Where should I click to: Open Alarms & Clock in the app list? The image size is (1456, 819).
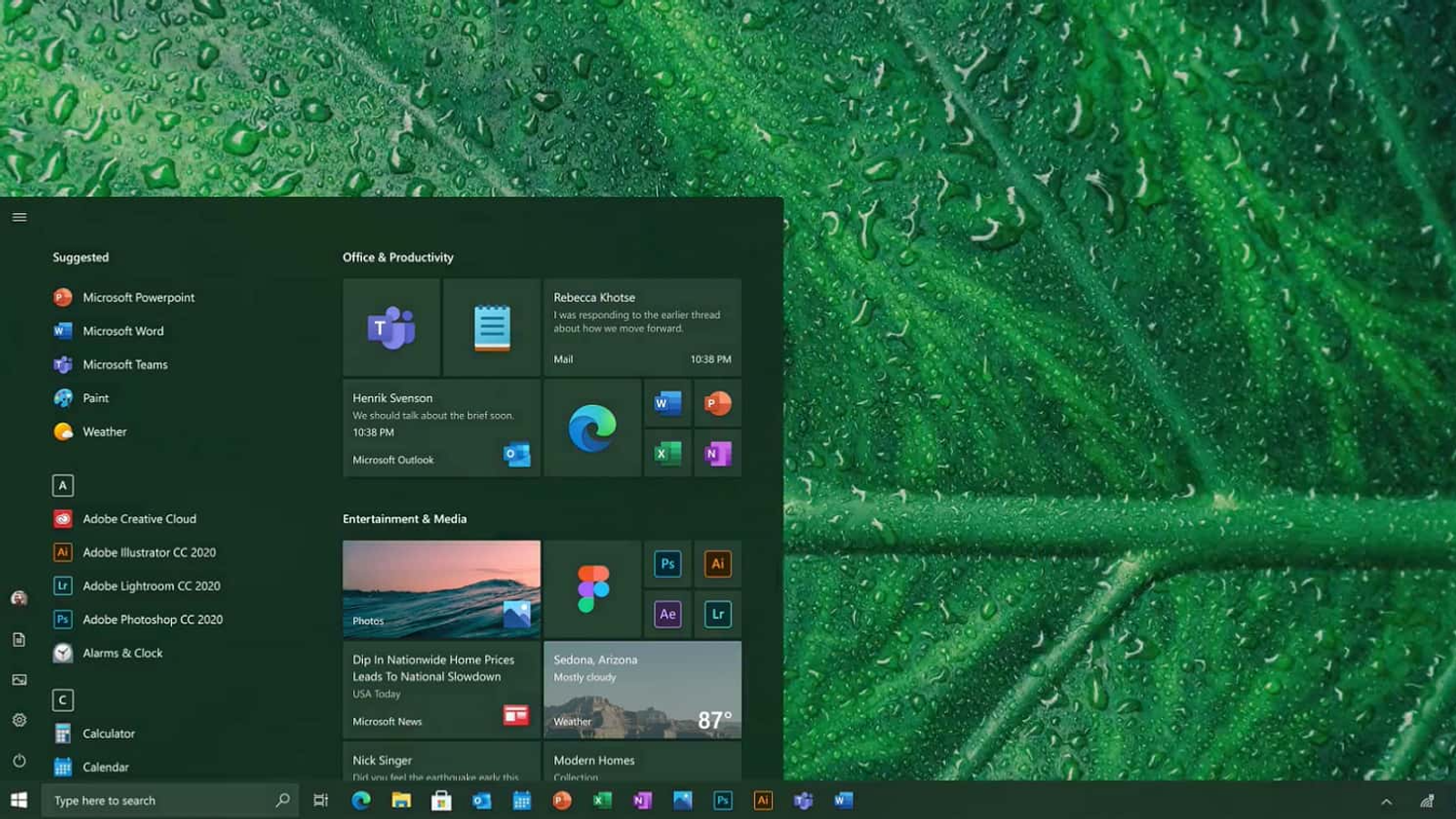tap(108, 653)
